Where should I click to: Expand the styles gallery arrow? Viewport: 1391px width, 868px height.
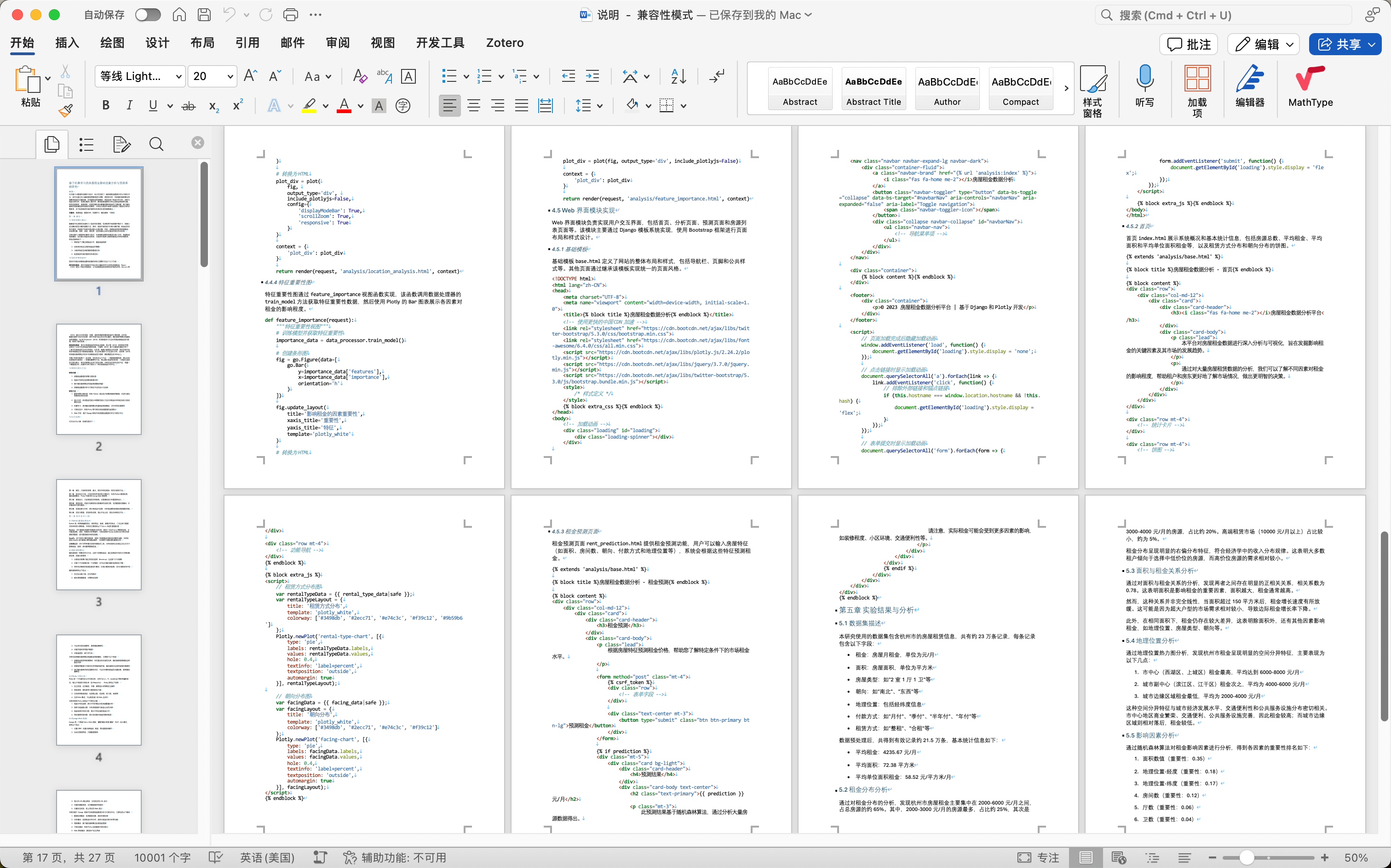coord(1066,88)
